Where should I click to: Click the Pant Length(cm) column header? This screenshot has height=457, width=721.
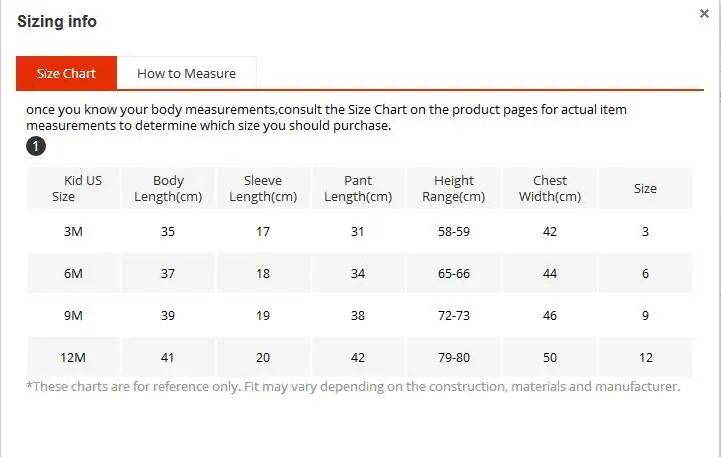(x=358, y=188)
